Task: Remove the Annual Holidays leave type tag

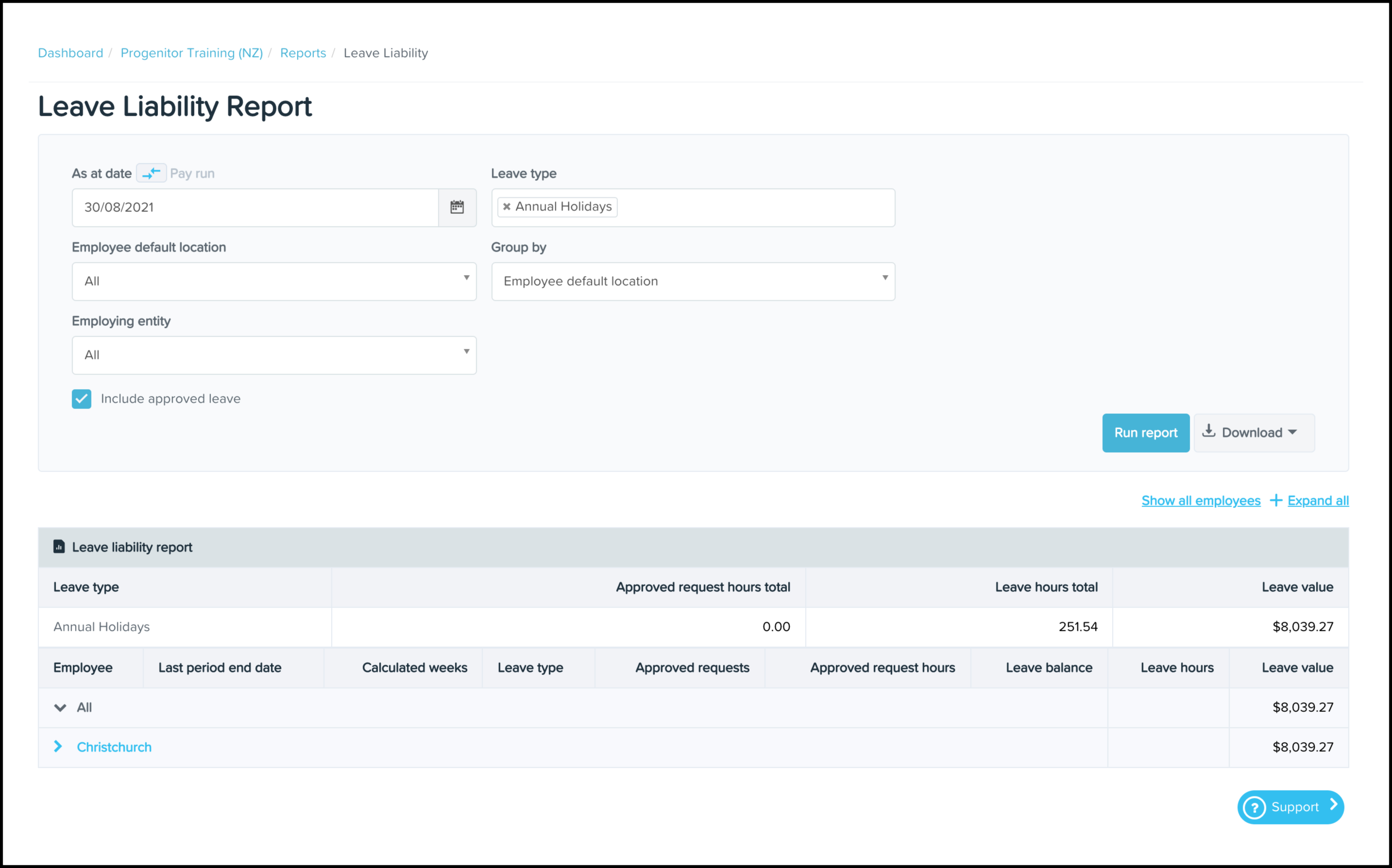Action: point(507,207)
